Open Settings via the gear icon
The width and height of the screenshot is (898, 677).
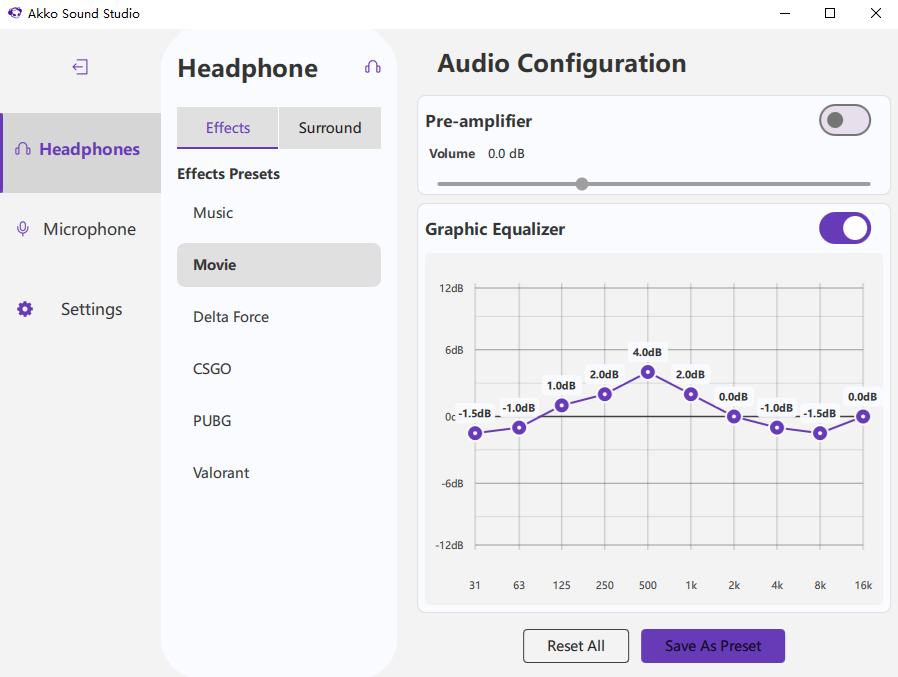[24, 308]
